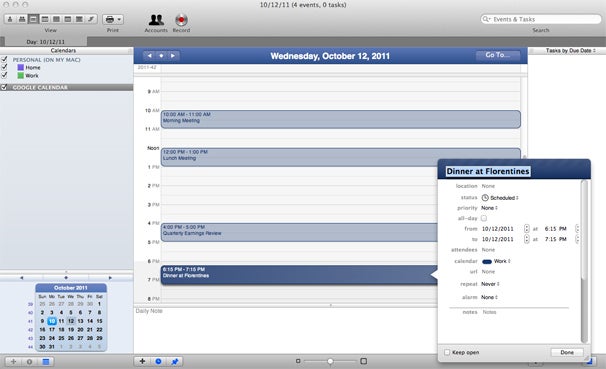
Task: Click the add calendar plus button
Action: point(14,362)
